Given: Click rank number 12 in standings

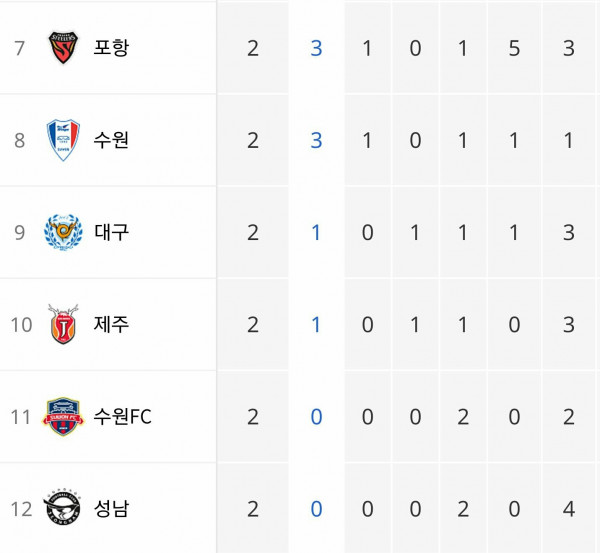Looking at the screenshot, I should coord(21,509).
